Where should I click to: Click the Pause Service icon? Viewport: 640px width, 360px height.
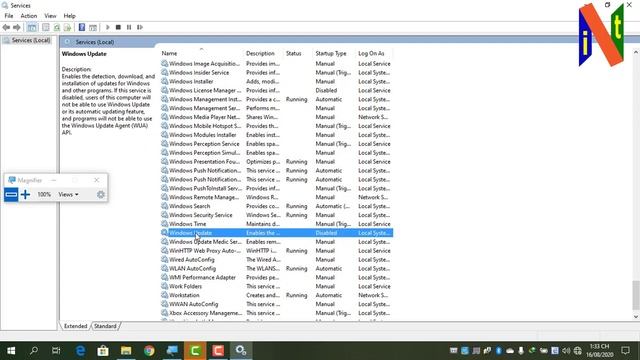click(x=129, y=27)
